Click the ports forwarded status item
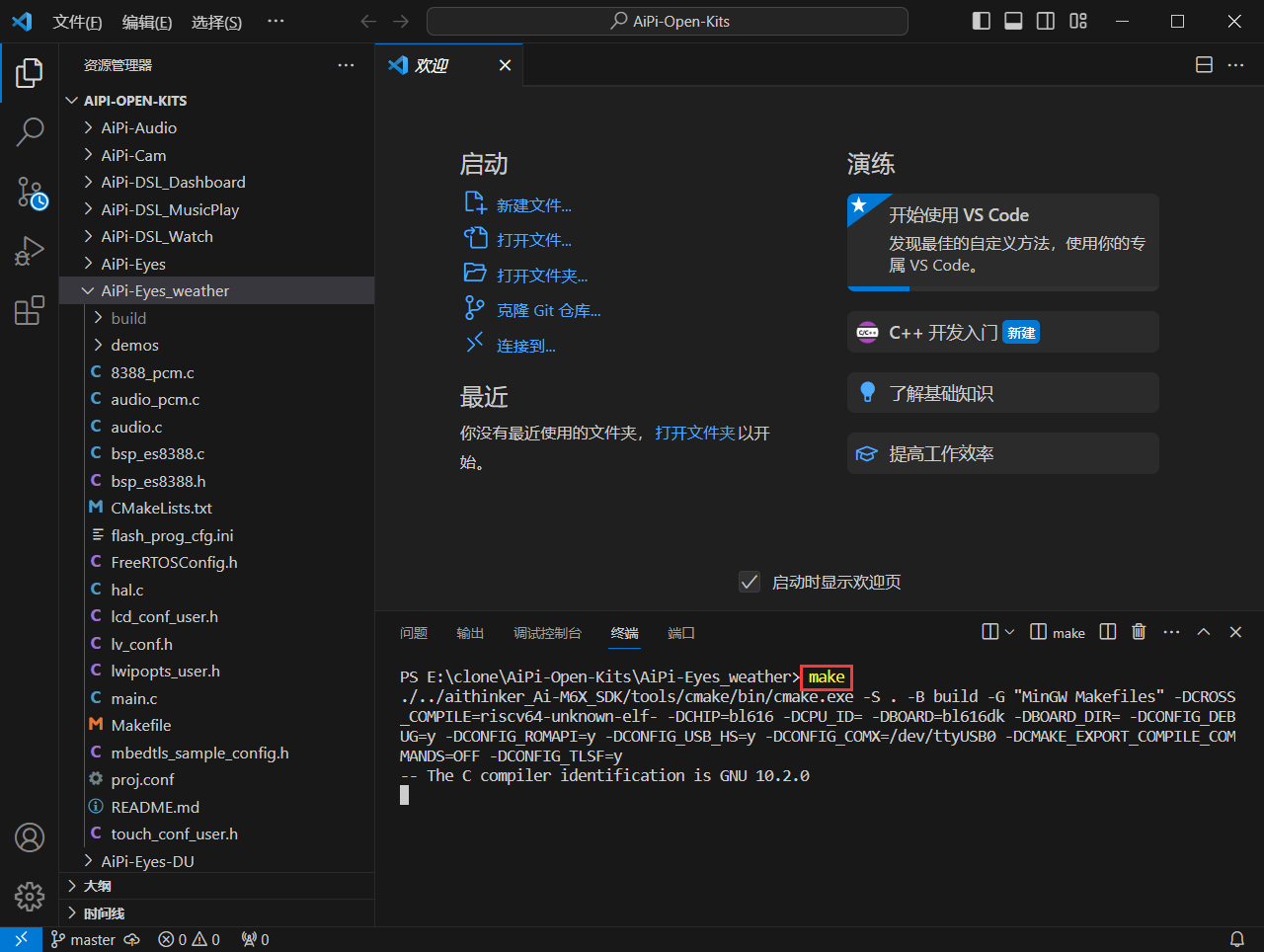The image size is (1264, 952). [255, 939]
